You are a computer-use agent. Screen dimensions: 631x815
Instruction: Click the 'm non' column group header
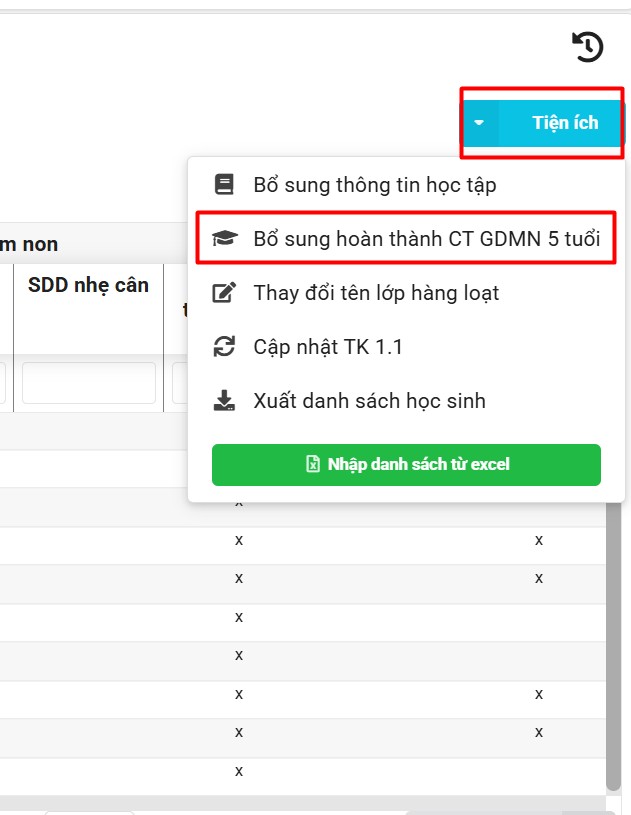pos(30,244)
